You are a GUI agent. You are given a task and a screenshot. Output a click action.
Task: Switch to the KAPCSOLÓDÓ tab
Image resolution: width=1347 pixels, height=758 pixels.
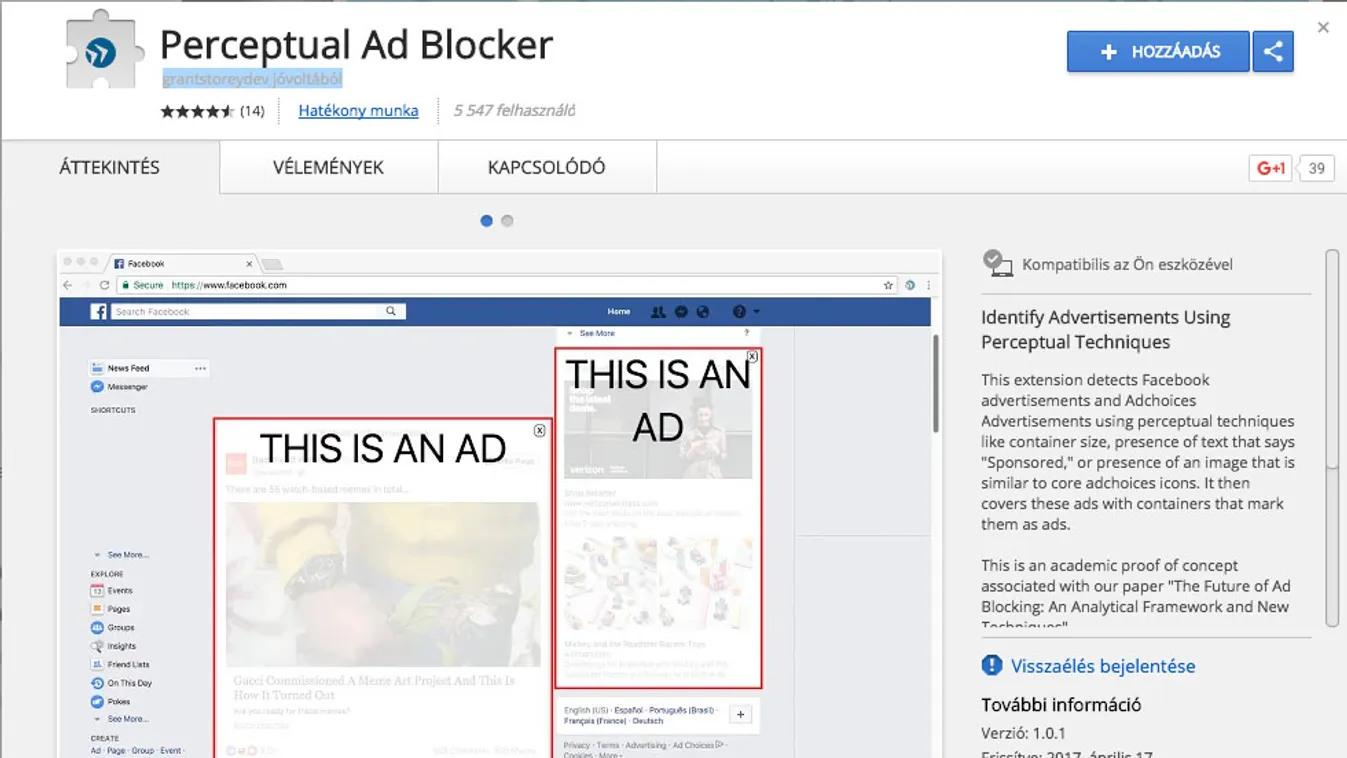click(x=546, y=167)
